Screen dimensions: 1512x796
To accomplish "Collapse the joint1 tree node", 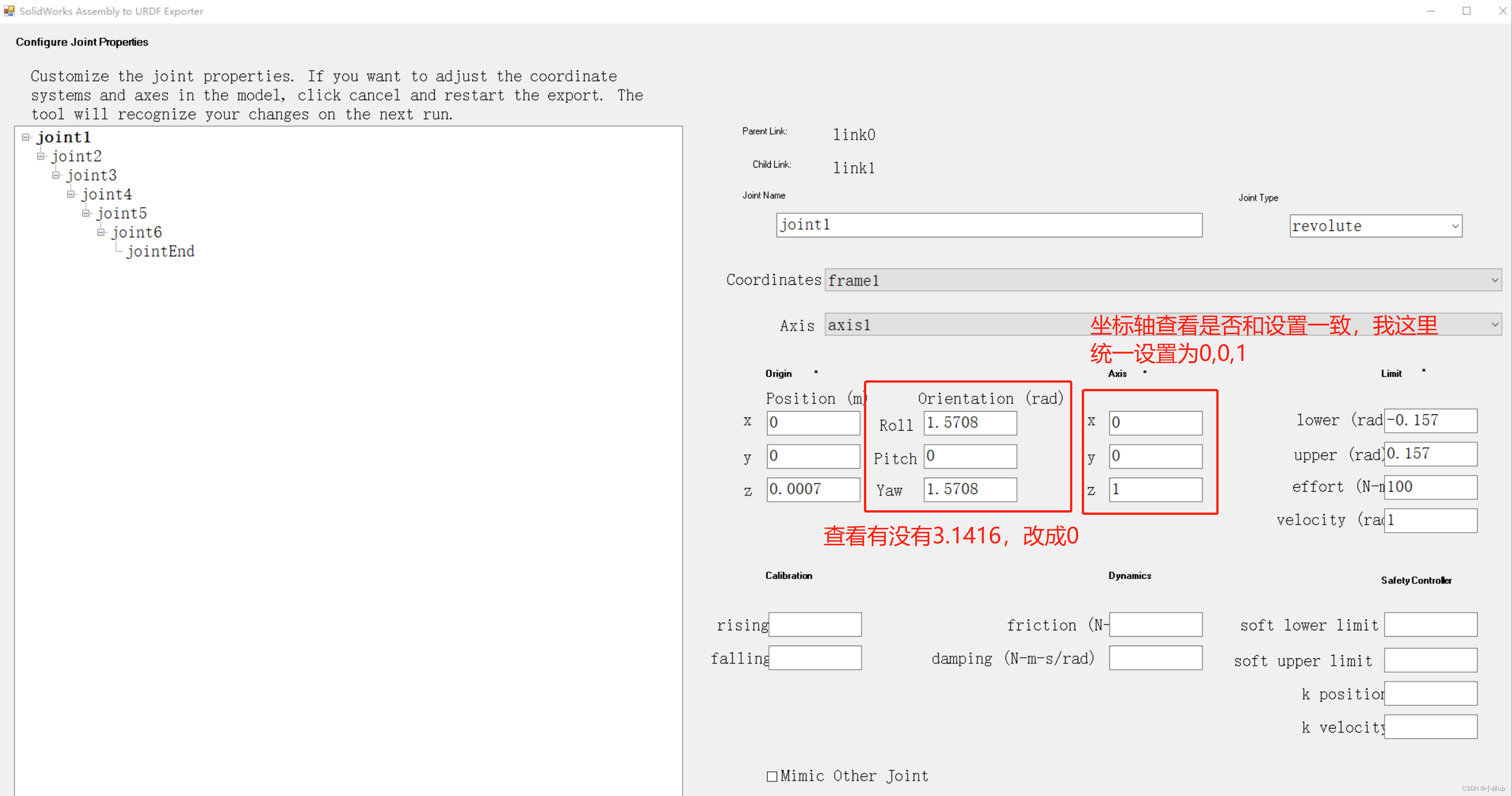I will point(26,137).
